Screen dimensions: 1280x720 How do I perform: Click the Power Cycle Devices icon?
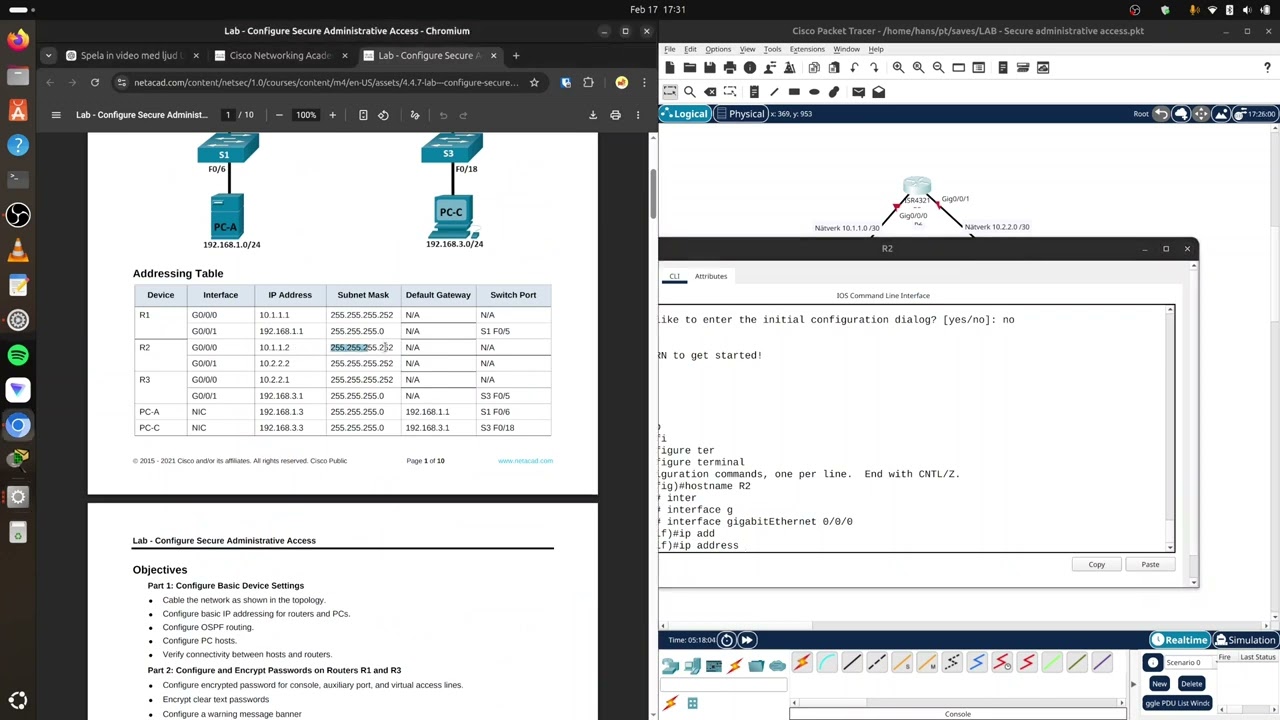click(727, 640)
